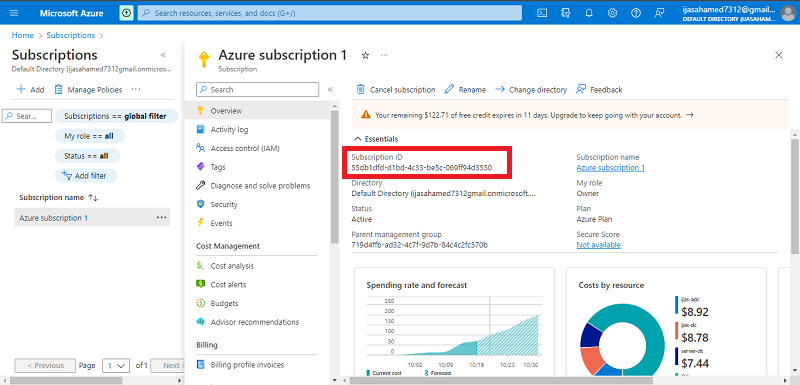
Task: Click the user account avatar
Action: point(788,13)
